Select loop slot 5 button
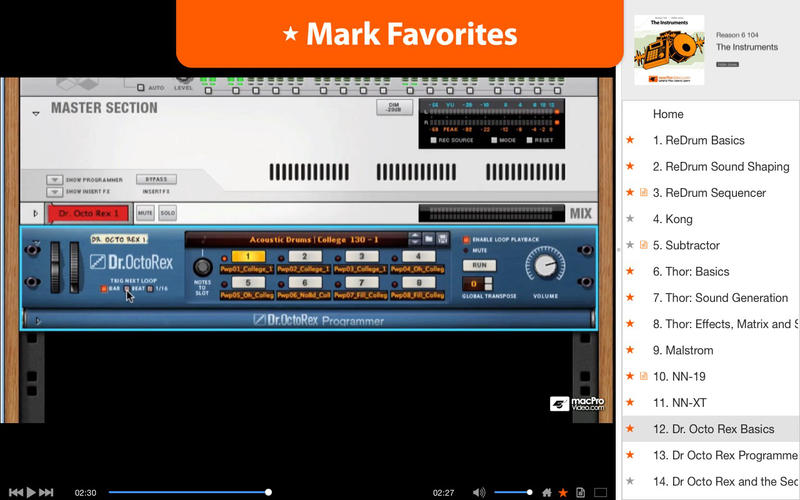 (248, 282)
